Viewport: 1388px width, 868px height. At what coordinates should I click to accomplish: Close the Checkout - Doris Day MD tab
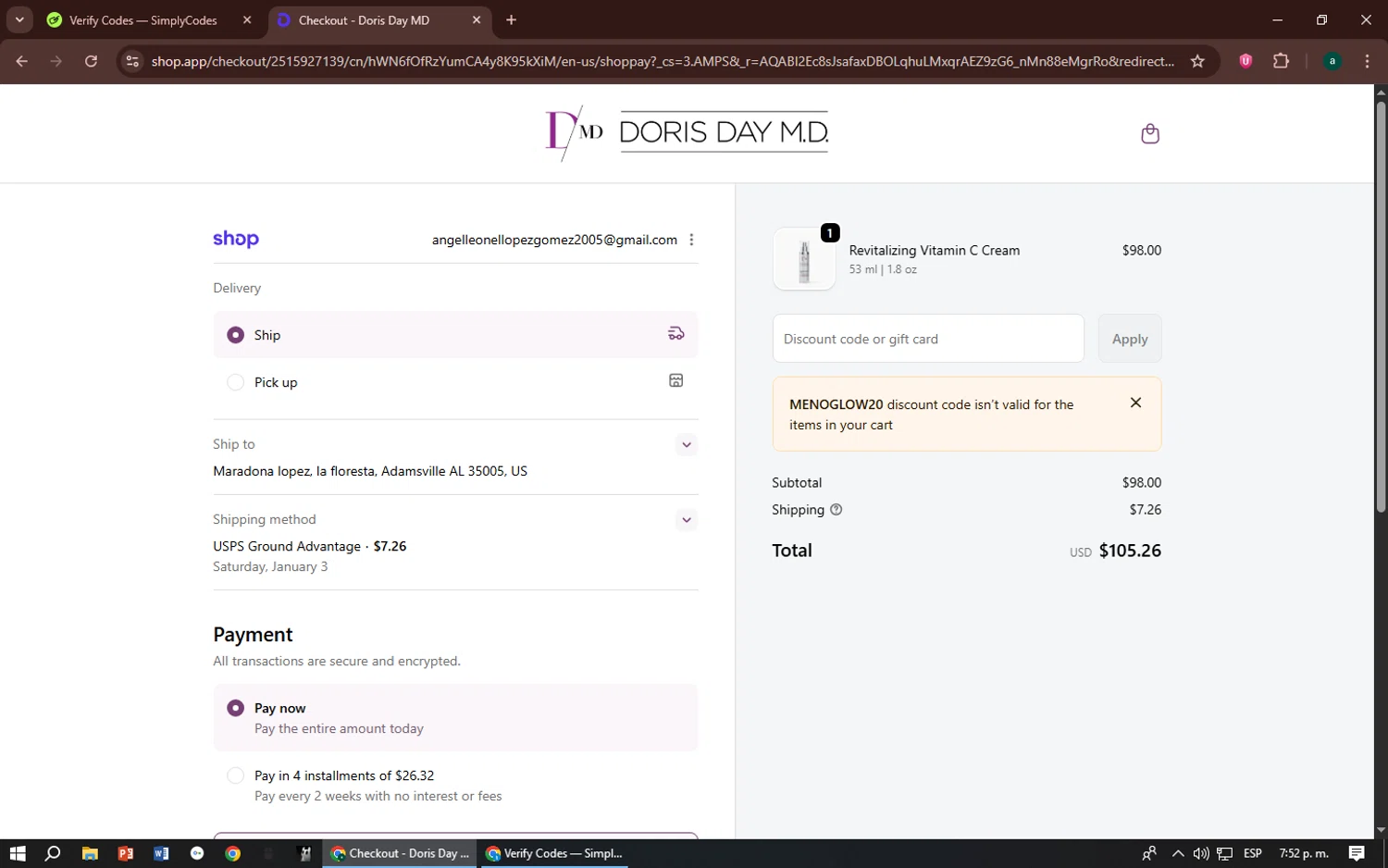coord(477,20)
